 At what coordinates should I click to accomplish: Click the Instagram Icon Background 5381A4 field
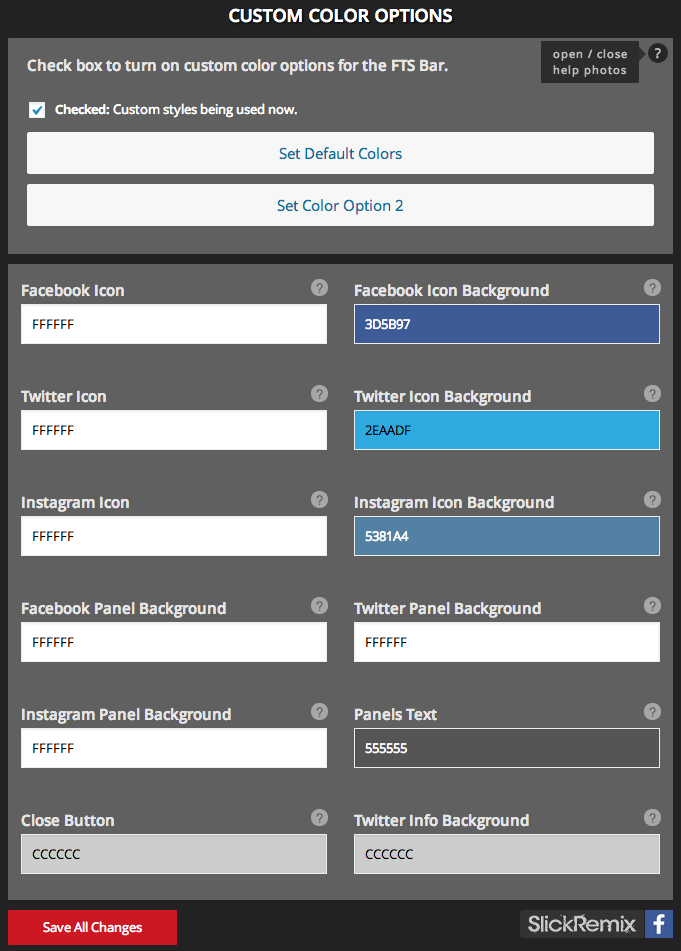pos(507,536)
